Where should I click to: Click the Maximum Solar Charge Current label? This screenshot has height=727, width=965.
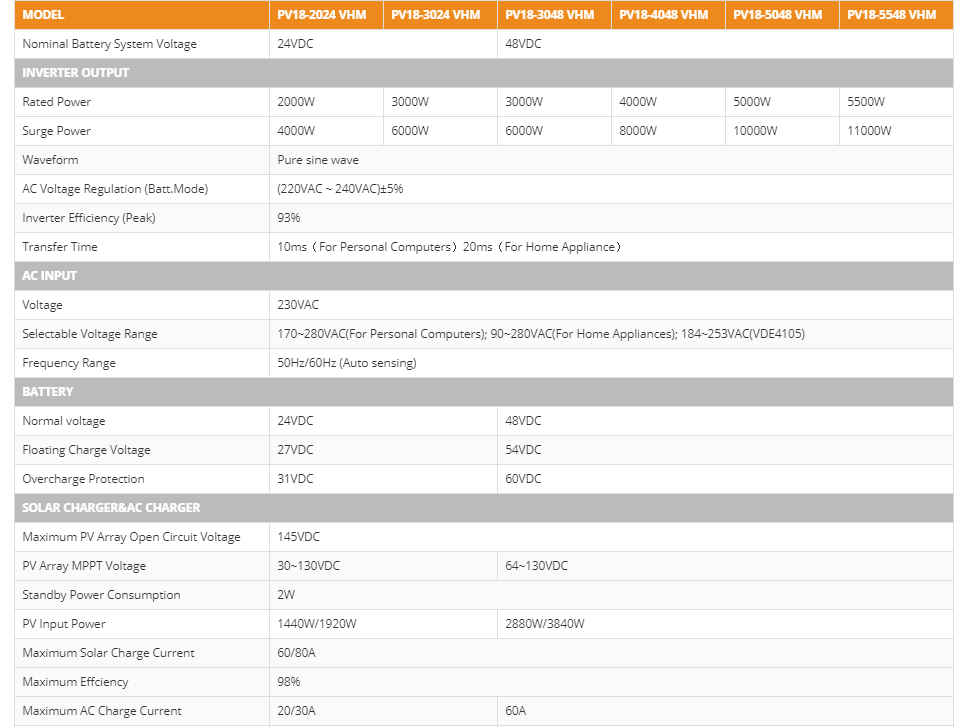(108, 653)
